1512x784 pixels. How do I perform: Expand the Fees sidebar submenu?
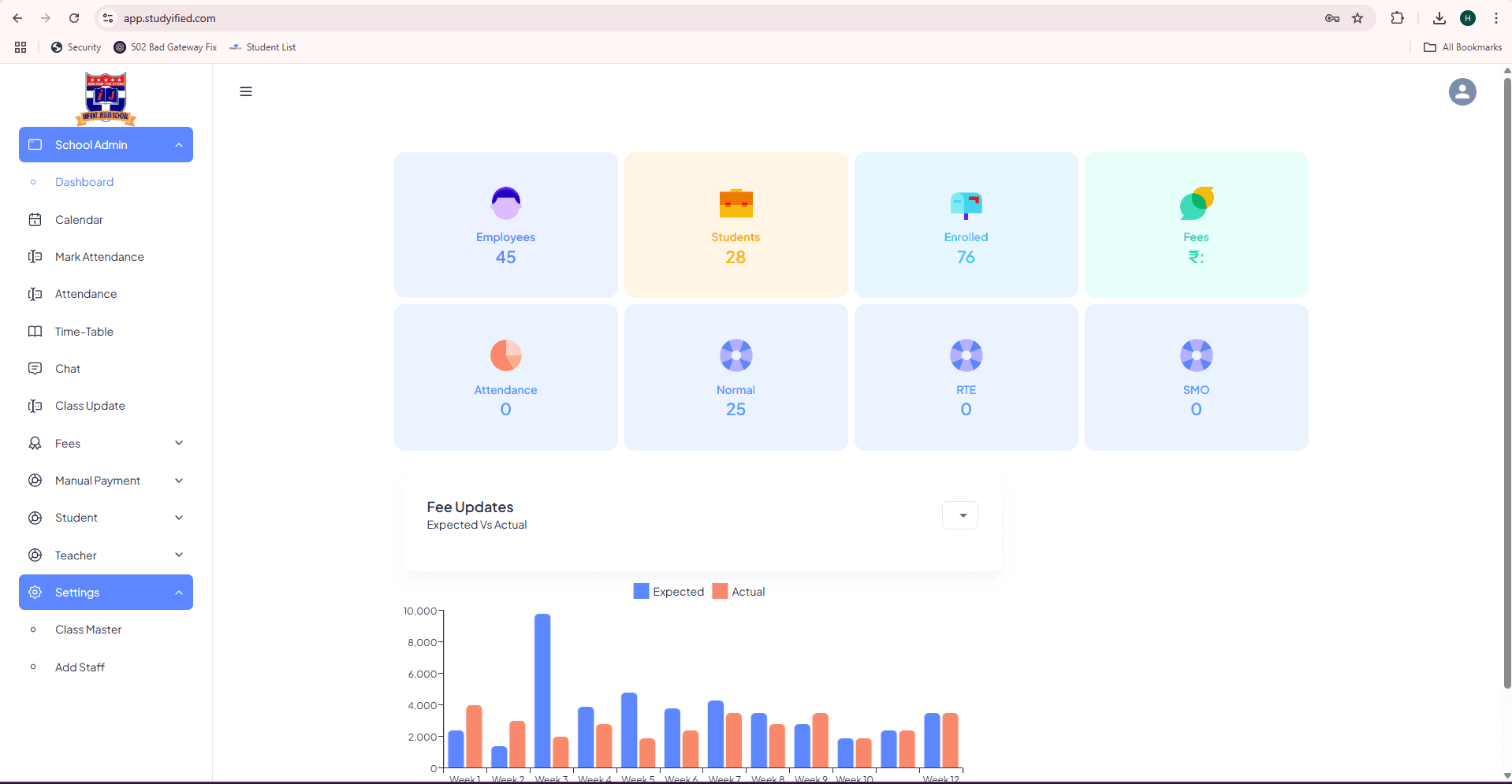click(106, 444)
